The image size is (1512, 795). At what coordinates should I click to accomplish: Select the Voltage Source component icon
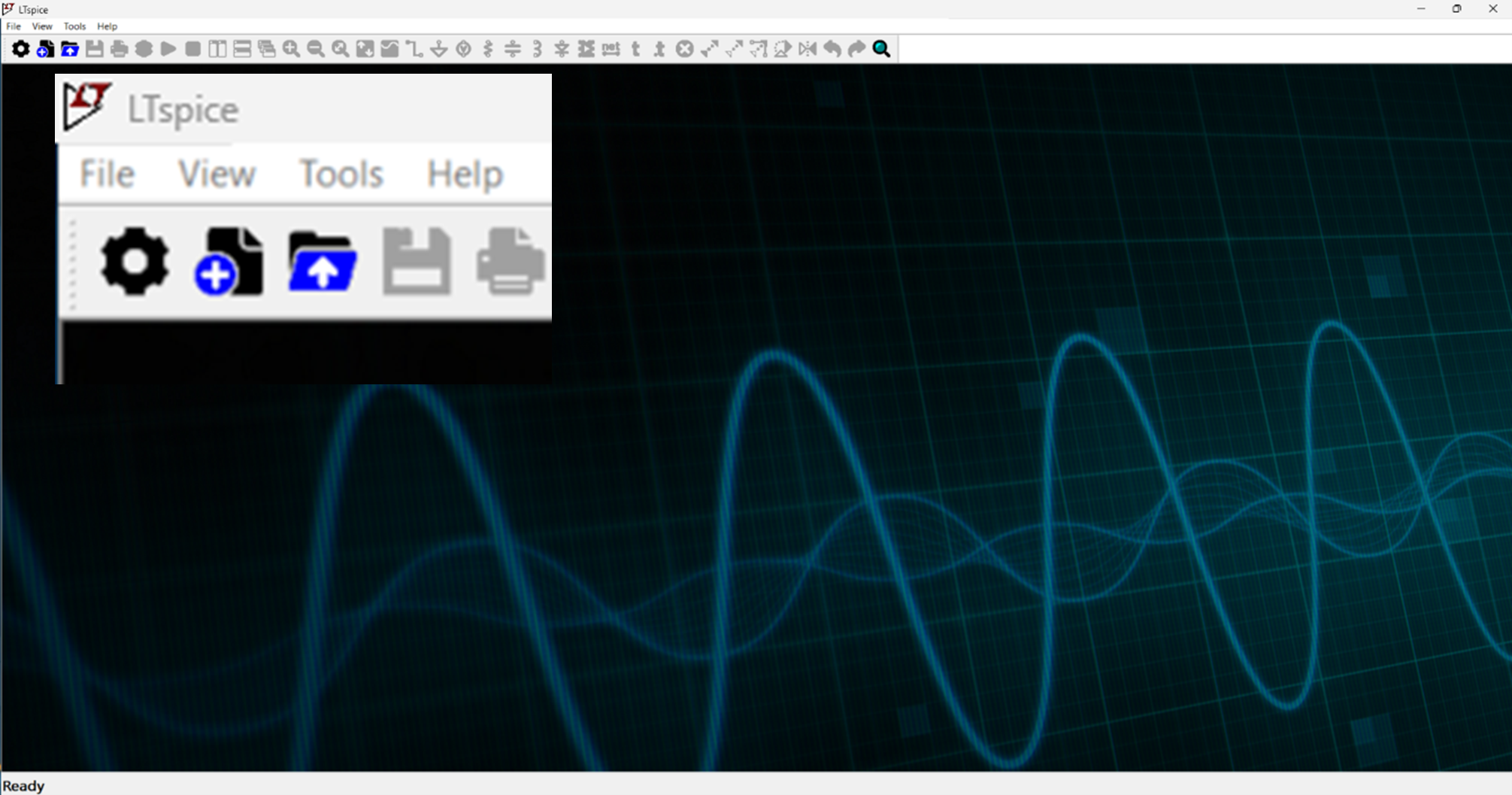click(x=464, y=49)
